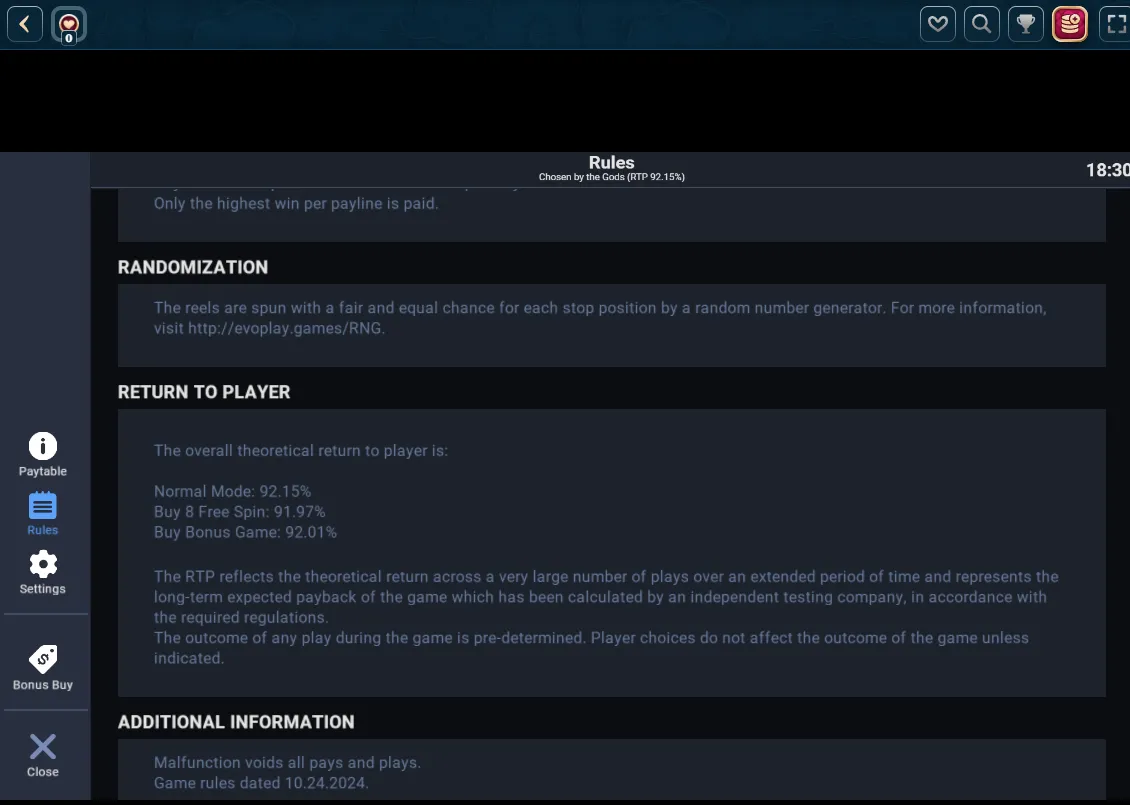The height and width of the screenshot is (805, 1130).
Task: Click the ADDITIONAL INFORMATION heading
Action: click(236, 722)
